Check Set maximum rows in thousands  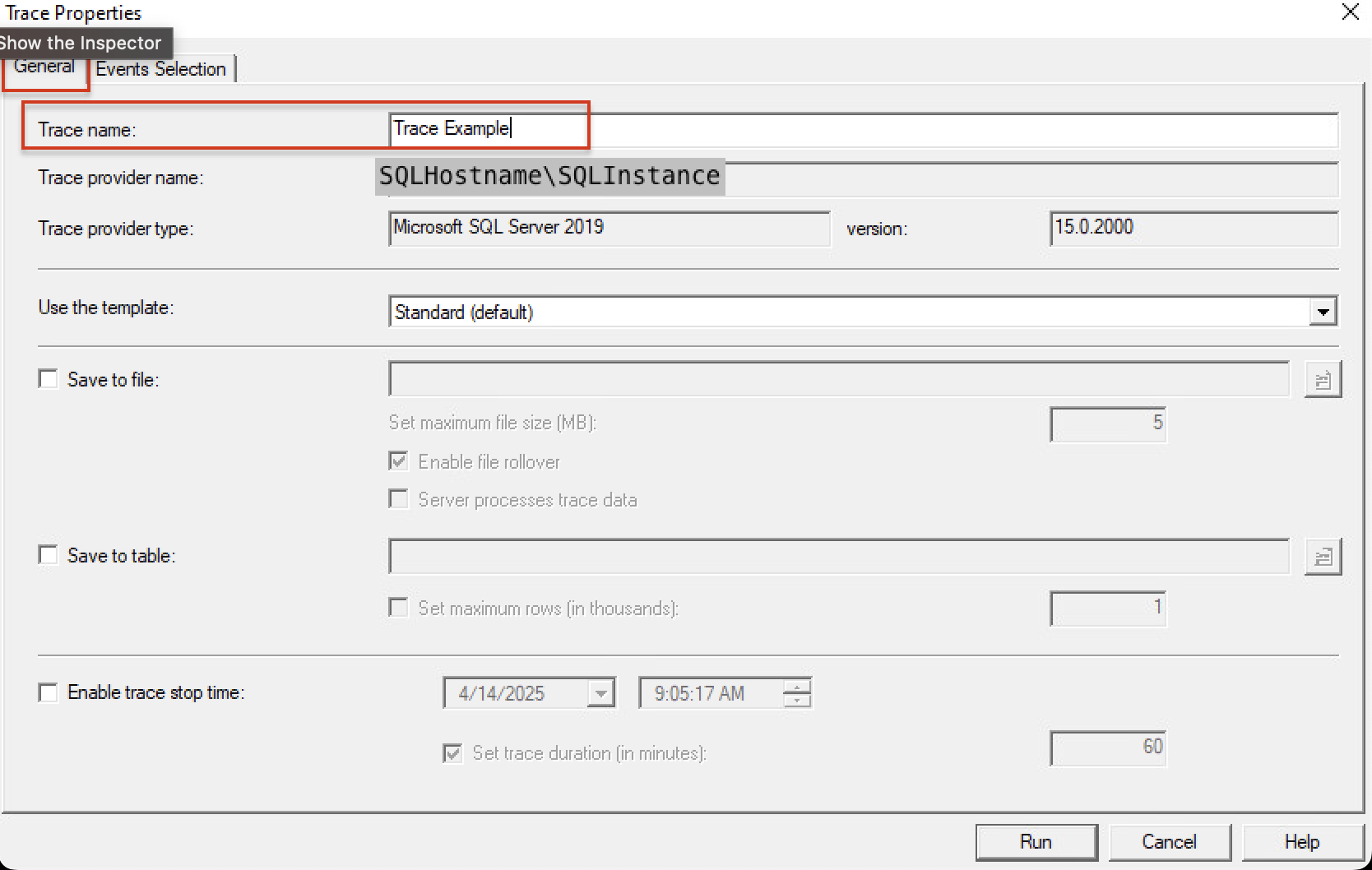(x=398, y=608)
